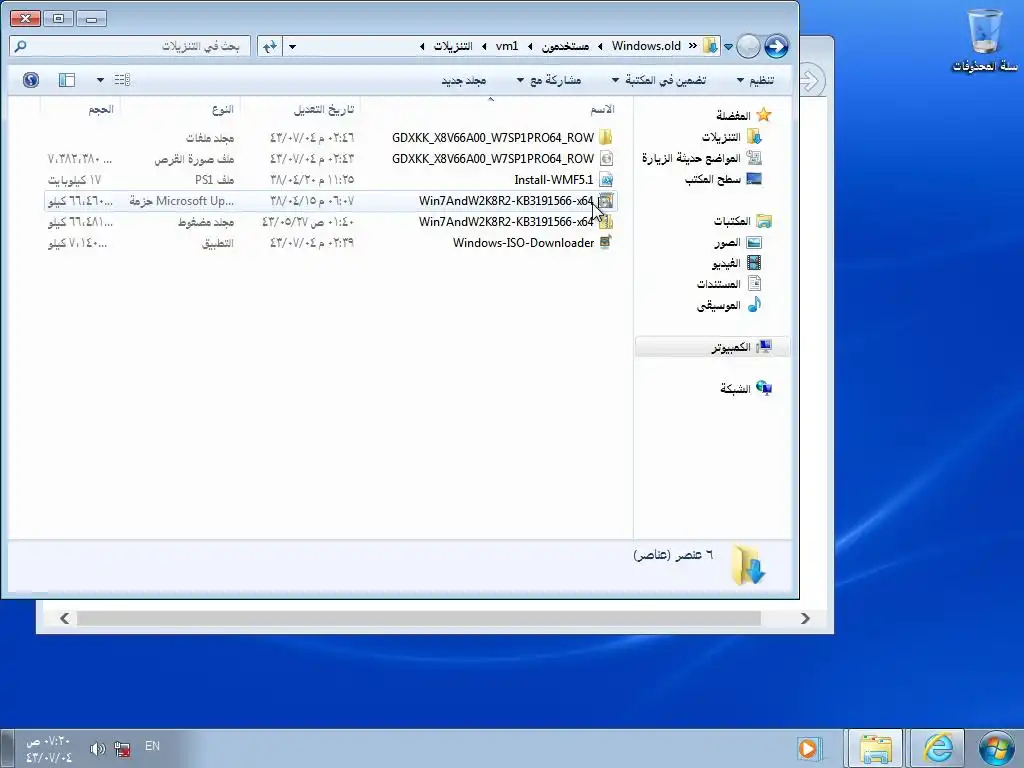Image resolution: width=1024 pixels, height=768 pixels.
Task: Select the Install-WMF5.1 file name
Action: (554, 180)
